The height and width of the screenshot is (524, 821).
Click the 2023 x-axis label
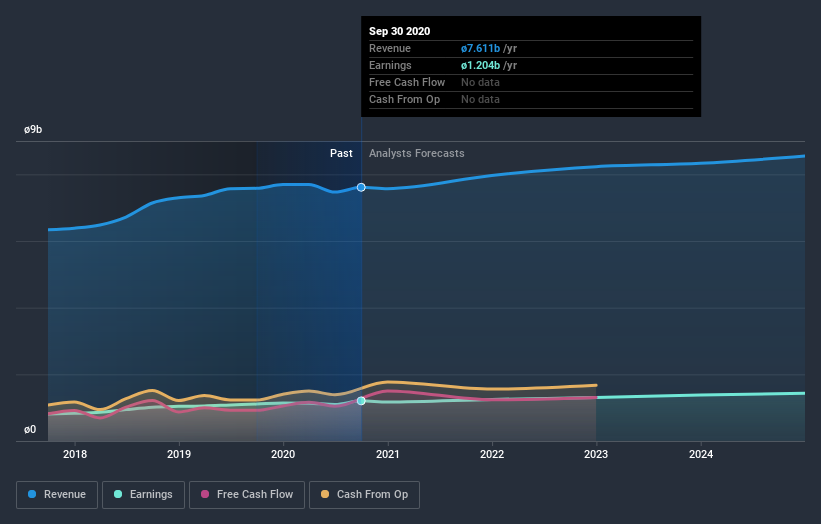tap(596, 454)
